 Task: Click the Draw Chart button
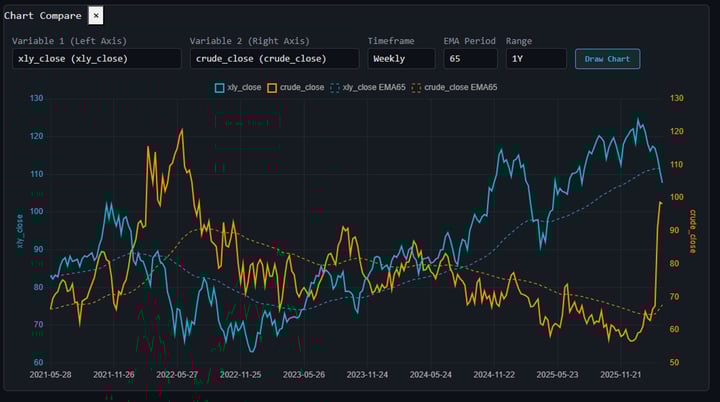pyautogui.click(x=607, y=59)
